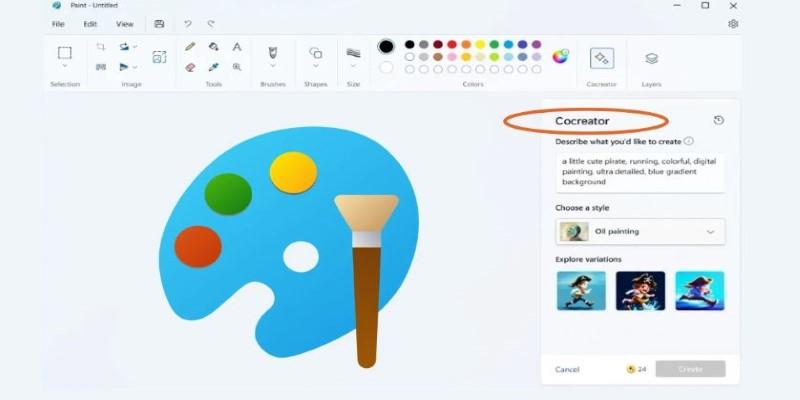Open the edit colors wheel

[560, 55]
